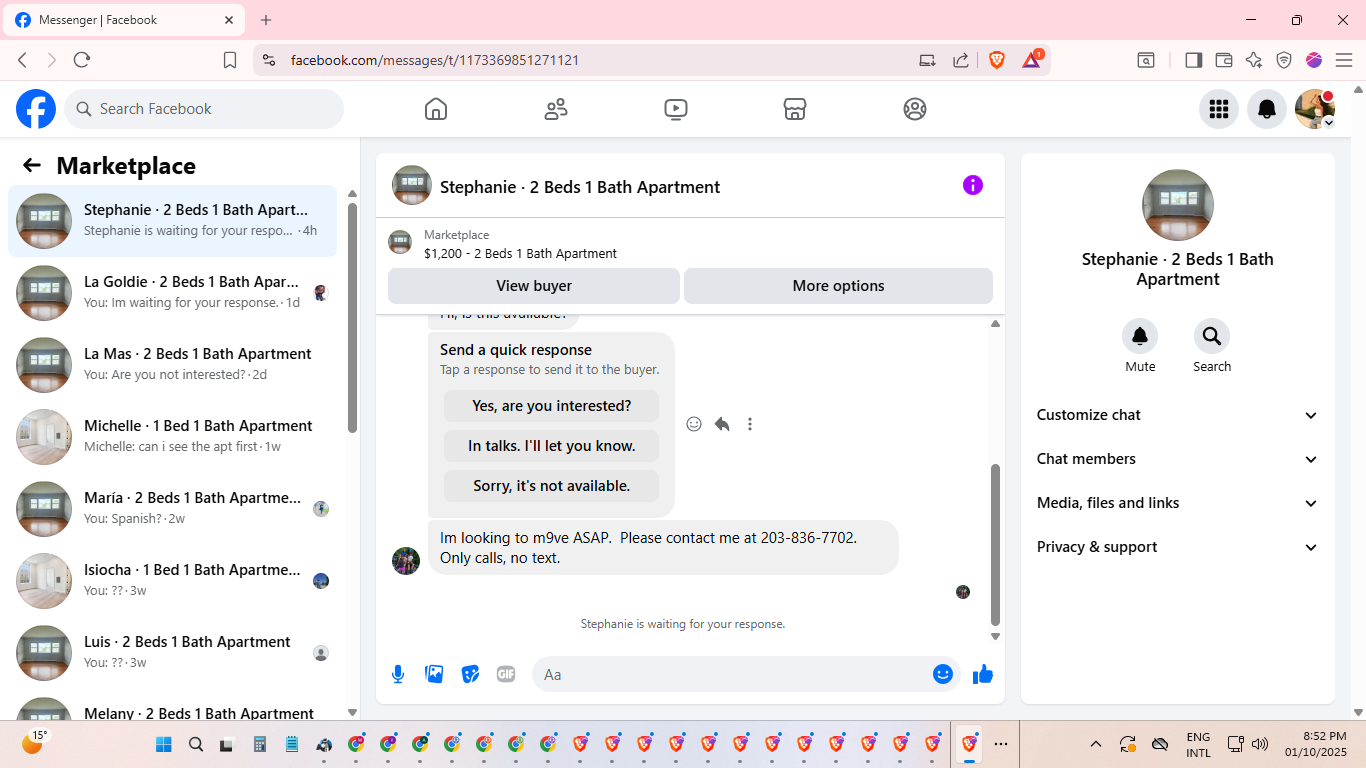Open the account profile picture menu

pyautogui.click(x=1315, y=109)
